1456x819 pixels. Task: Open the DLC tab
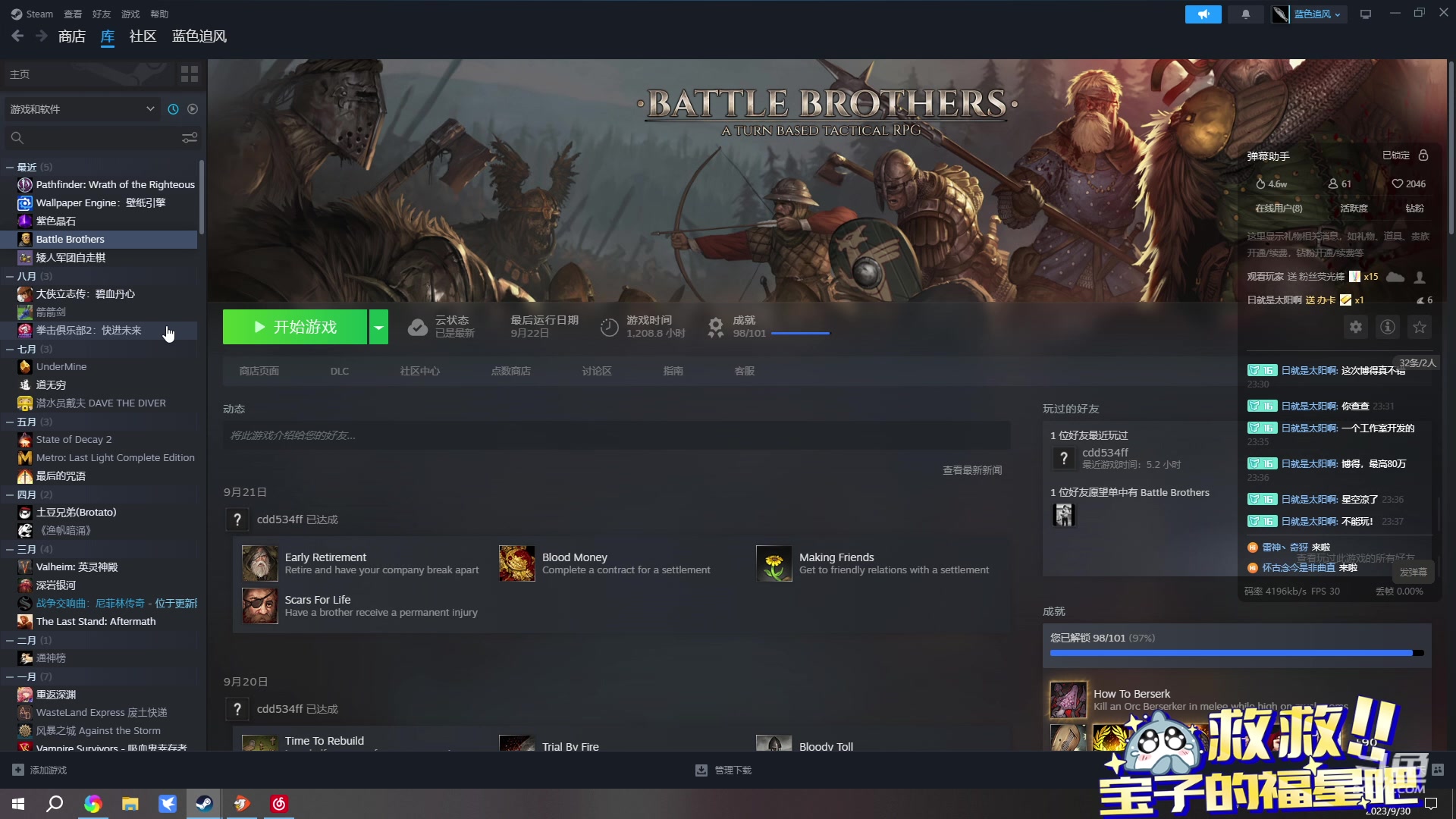(340, 371)
